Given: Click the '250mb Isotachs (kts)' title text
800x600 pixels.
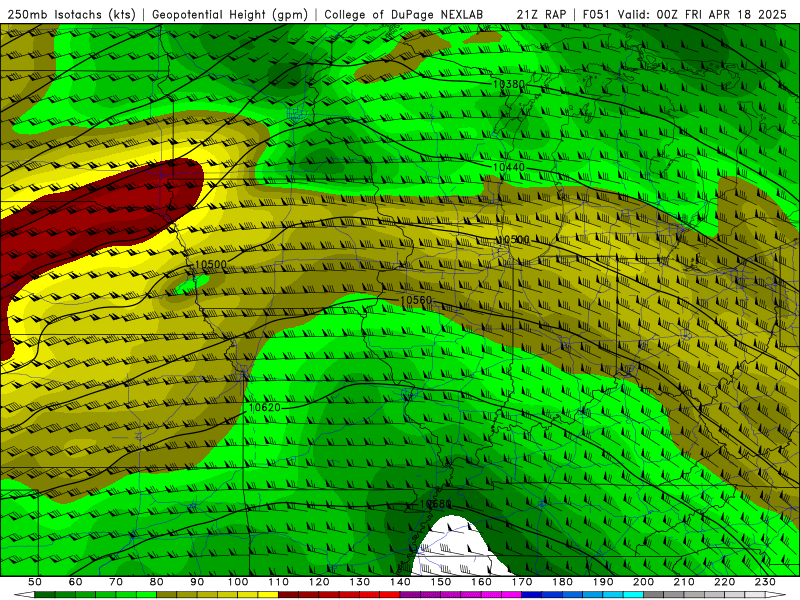Looking at the screenshot, I should click(71, 15).
